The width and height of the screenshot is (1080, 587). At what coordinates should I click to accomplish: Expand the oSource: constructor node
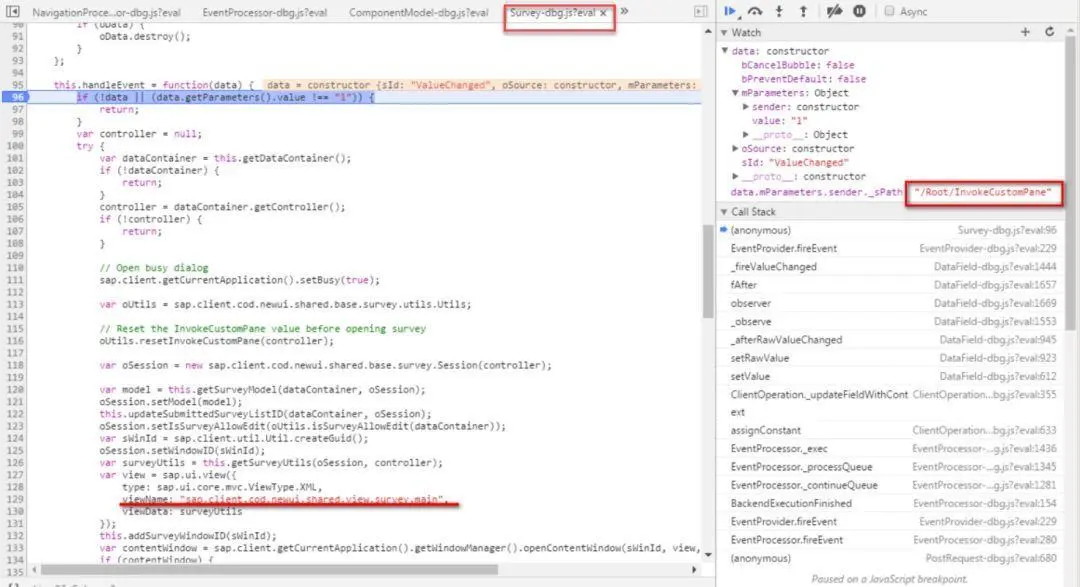[735, 148]
